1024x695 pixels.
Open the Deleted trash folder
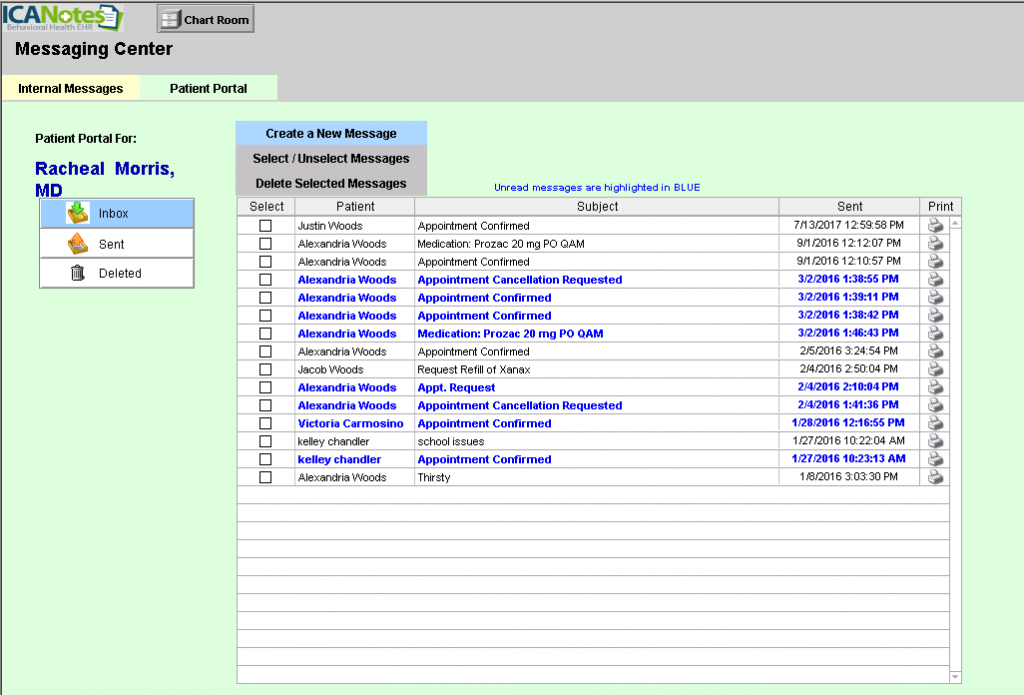(x=117, y=273)
